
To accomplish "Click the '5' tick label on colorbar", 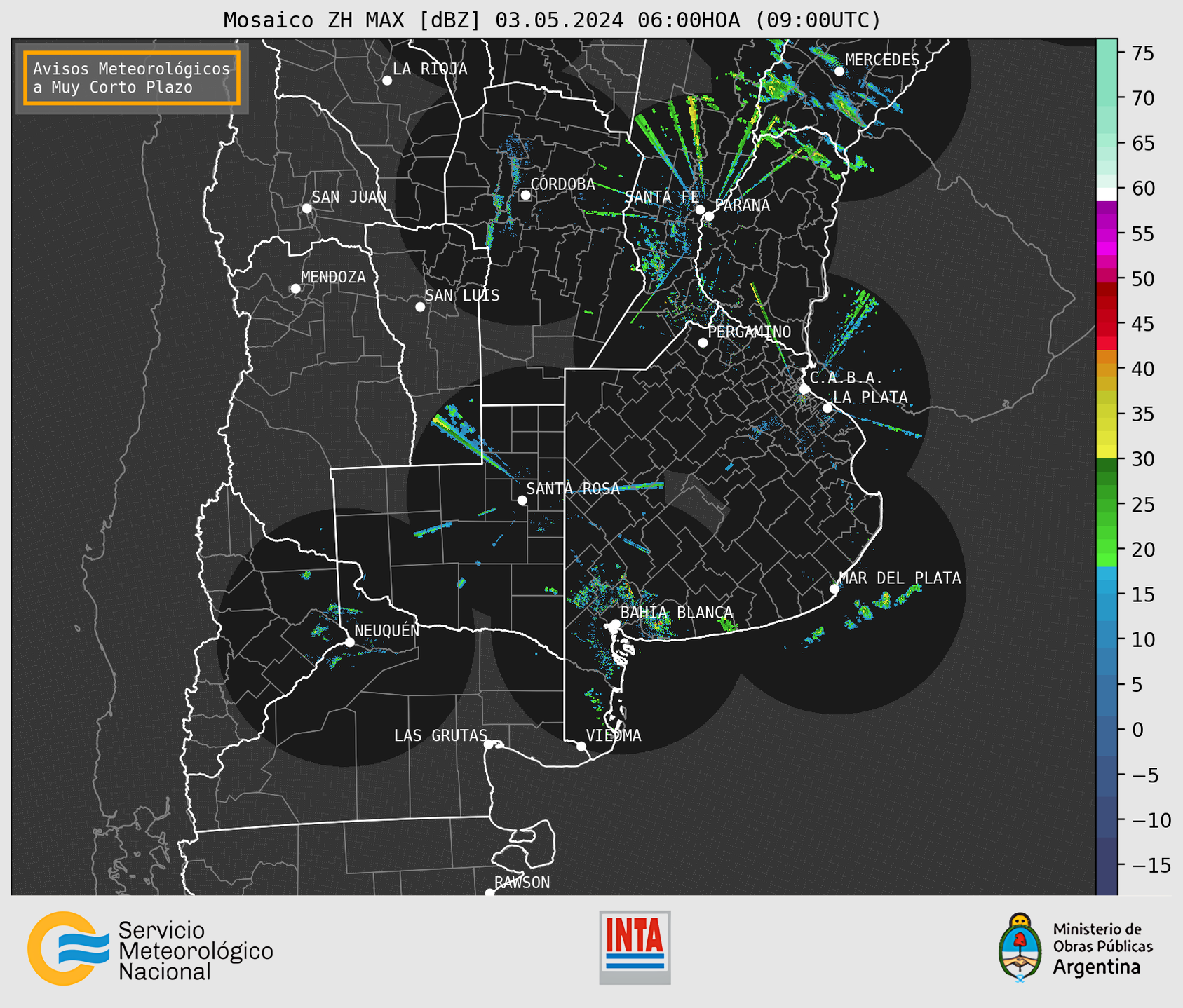I will (x=1137, y=685).
